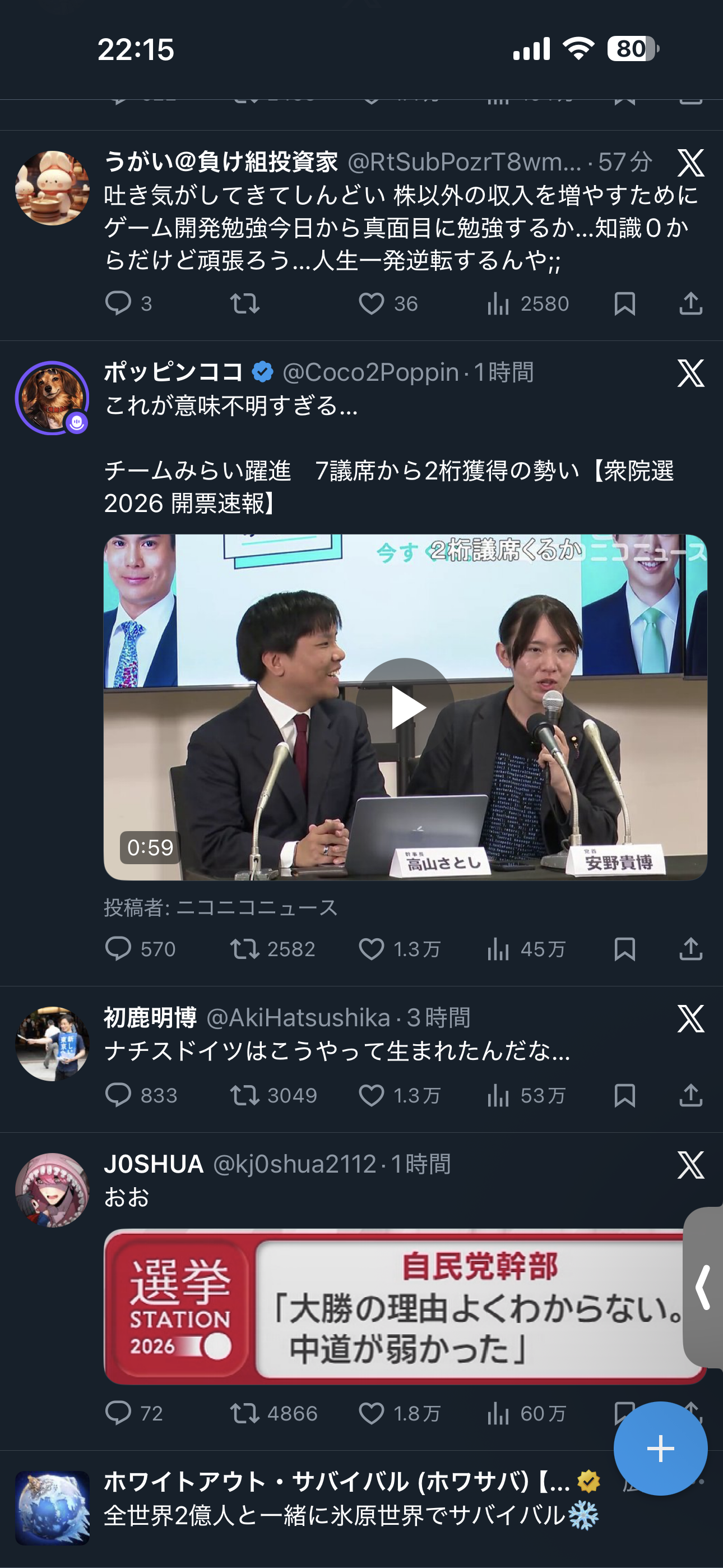Repost the うがい@負け組投資家 post
The width and height of the screenshot is (723, 1568).
[245, 303]
